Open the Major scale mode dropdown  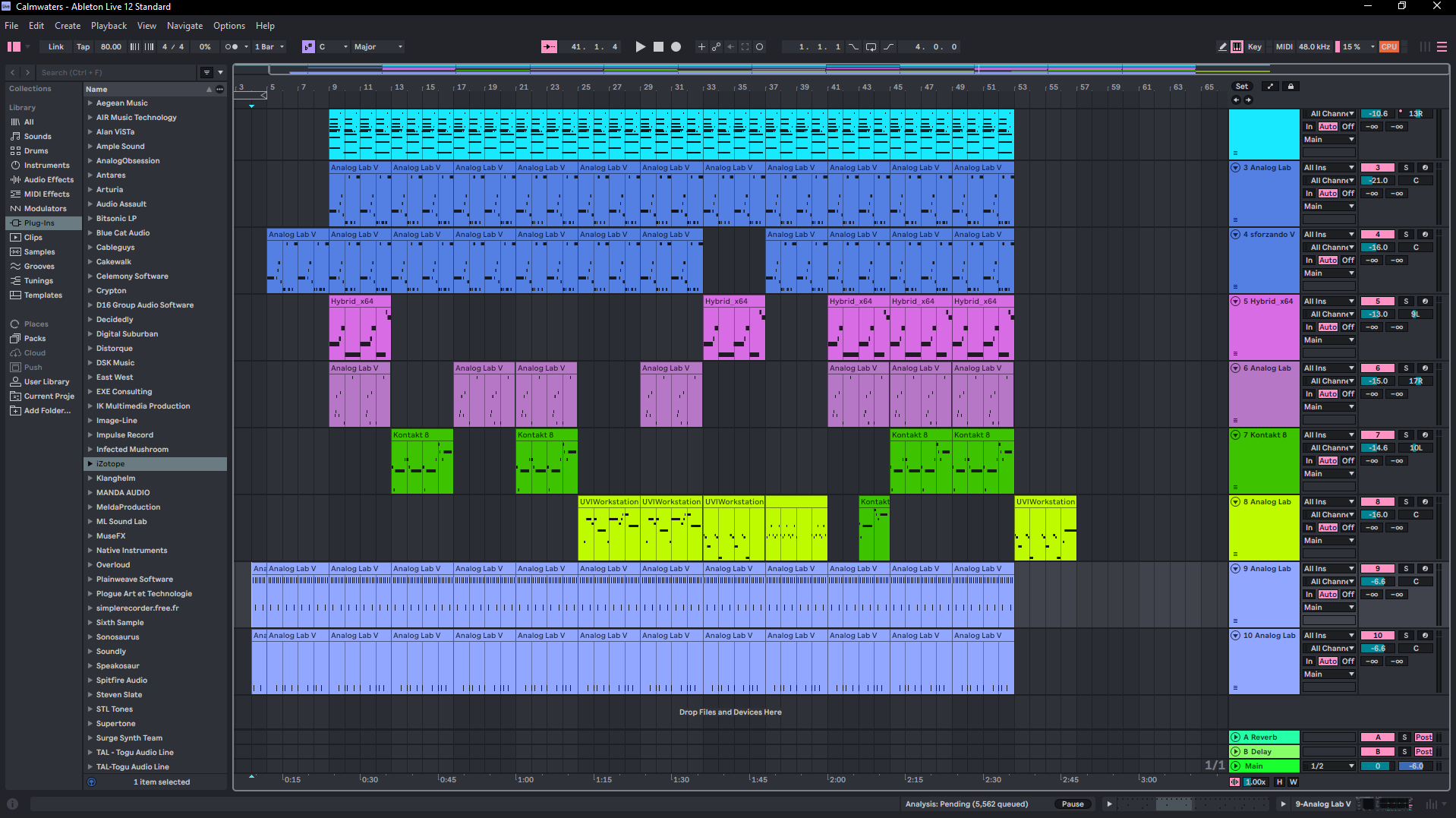click(x=378, y=47)
